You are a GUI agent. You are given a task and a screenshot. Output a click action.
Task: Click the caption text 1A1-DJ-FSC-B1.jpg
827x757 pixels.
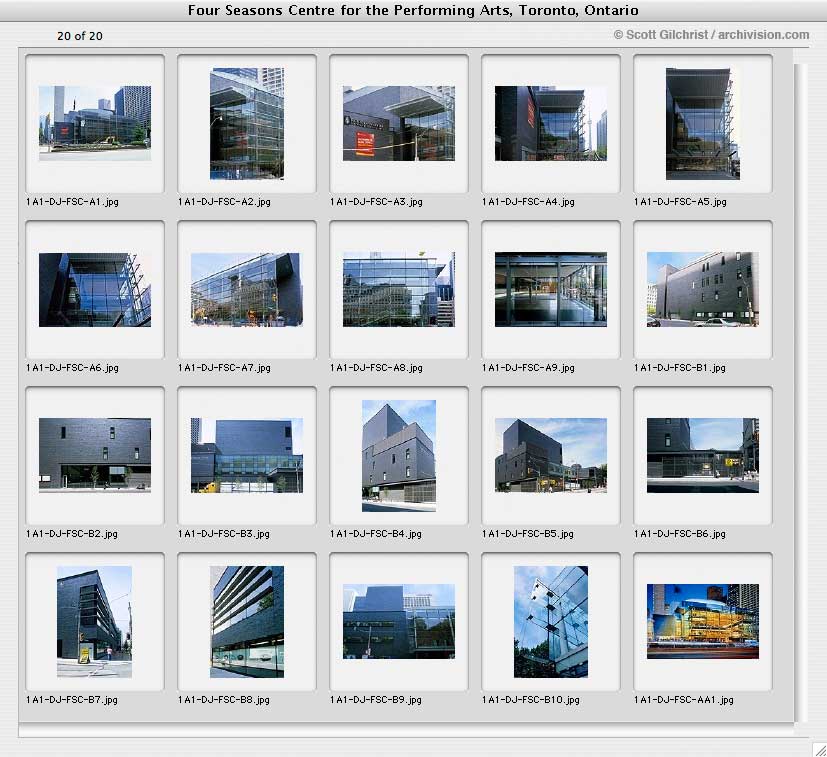coord(679,368)
